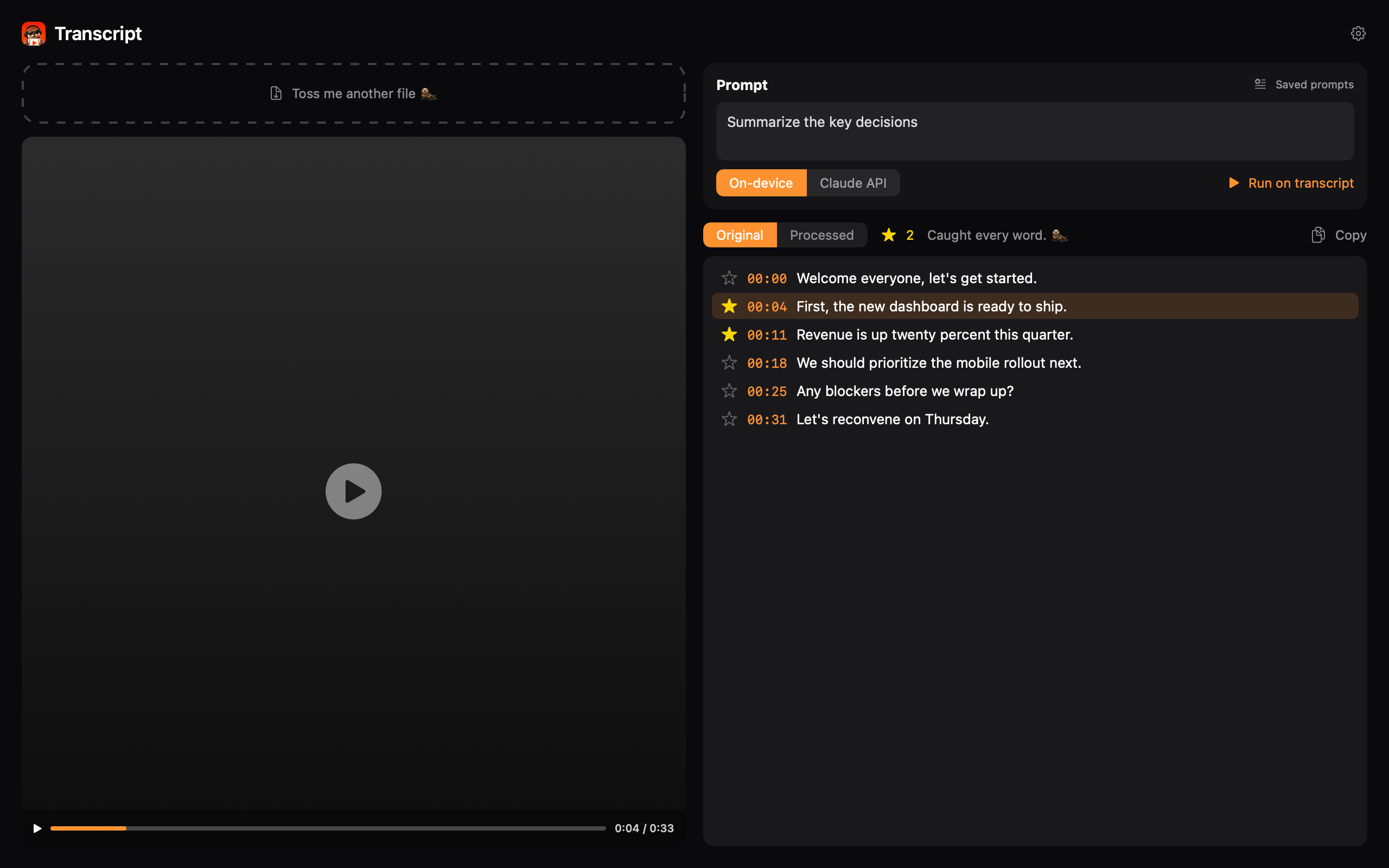Click the Transcript app logo icon
Viewport: 1389px width, 868px height.
pyautogui.click(x=34, y=33)
